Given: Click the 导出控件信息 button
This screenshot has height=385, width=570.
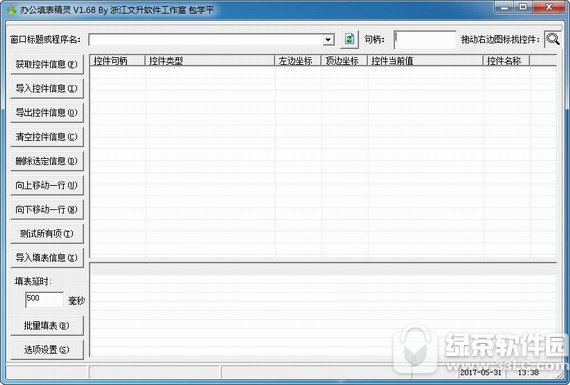Looking at the screenshot, I should pos(47,113).
